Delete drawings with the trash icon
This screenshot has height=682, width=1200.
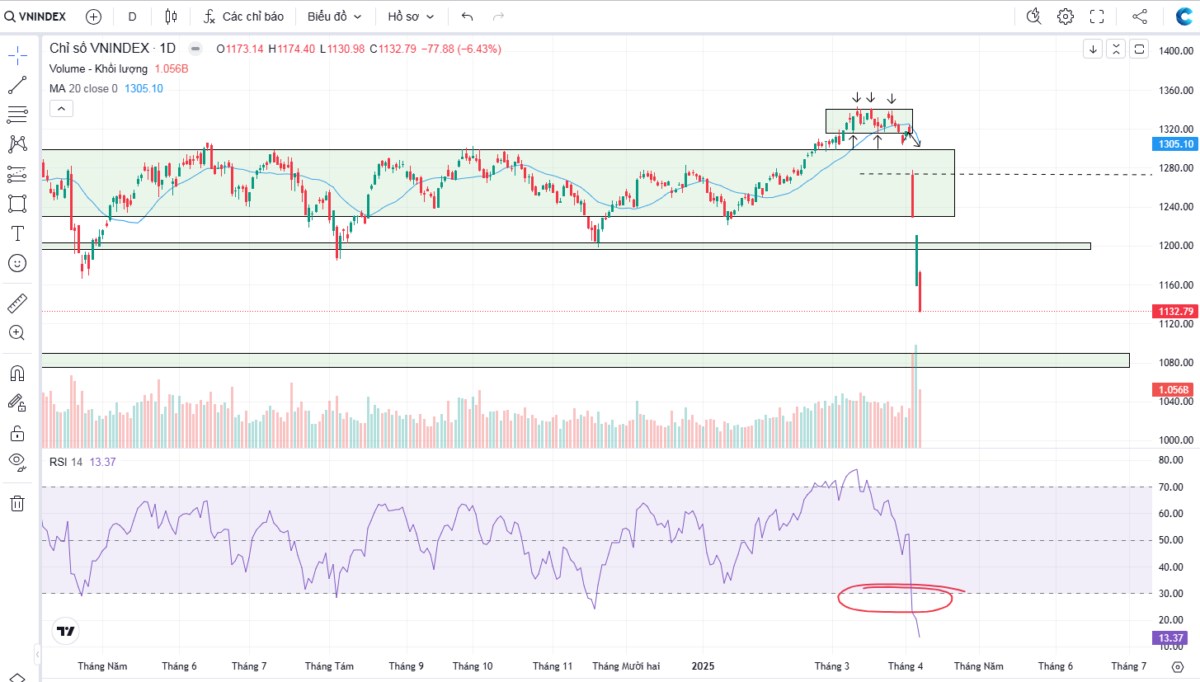(17, 503)
